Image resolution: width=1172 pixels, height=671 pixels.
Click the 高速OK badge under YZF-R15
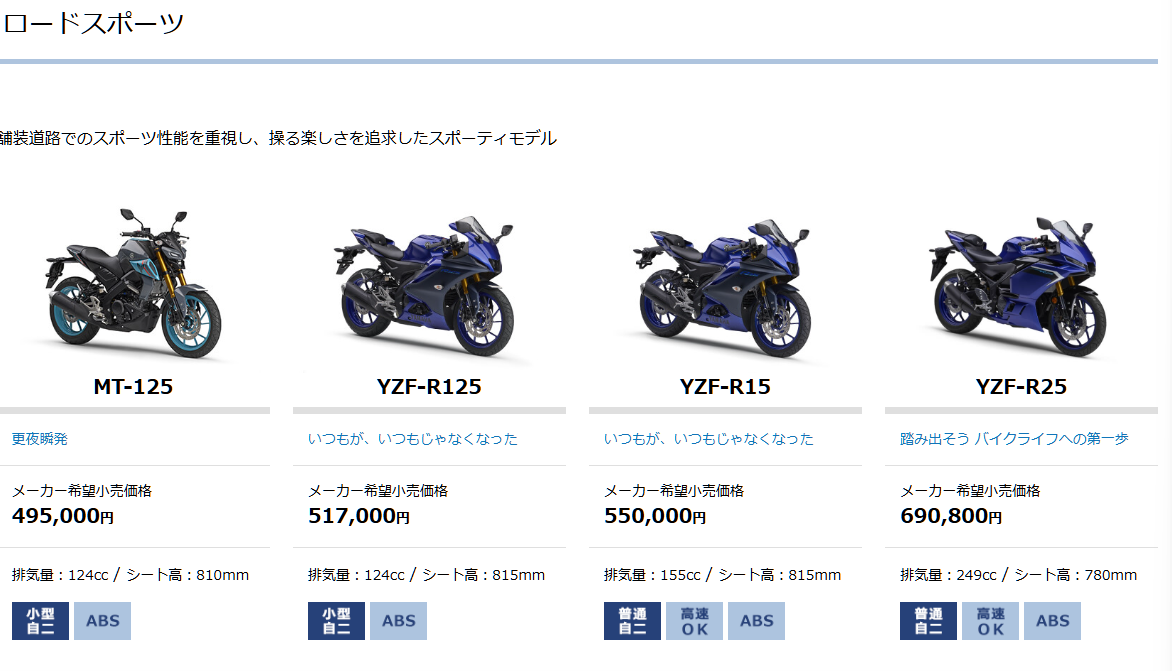pyautogui.click(x=694, y=621)
